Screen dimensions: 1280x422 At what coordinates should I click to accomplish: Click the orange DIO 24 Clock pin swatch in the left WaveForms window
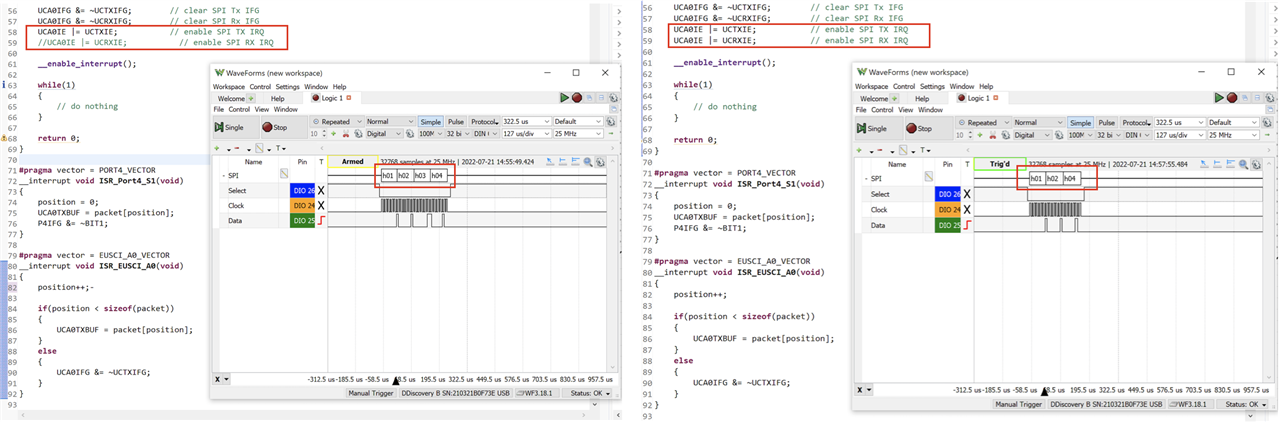(303, 205)
